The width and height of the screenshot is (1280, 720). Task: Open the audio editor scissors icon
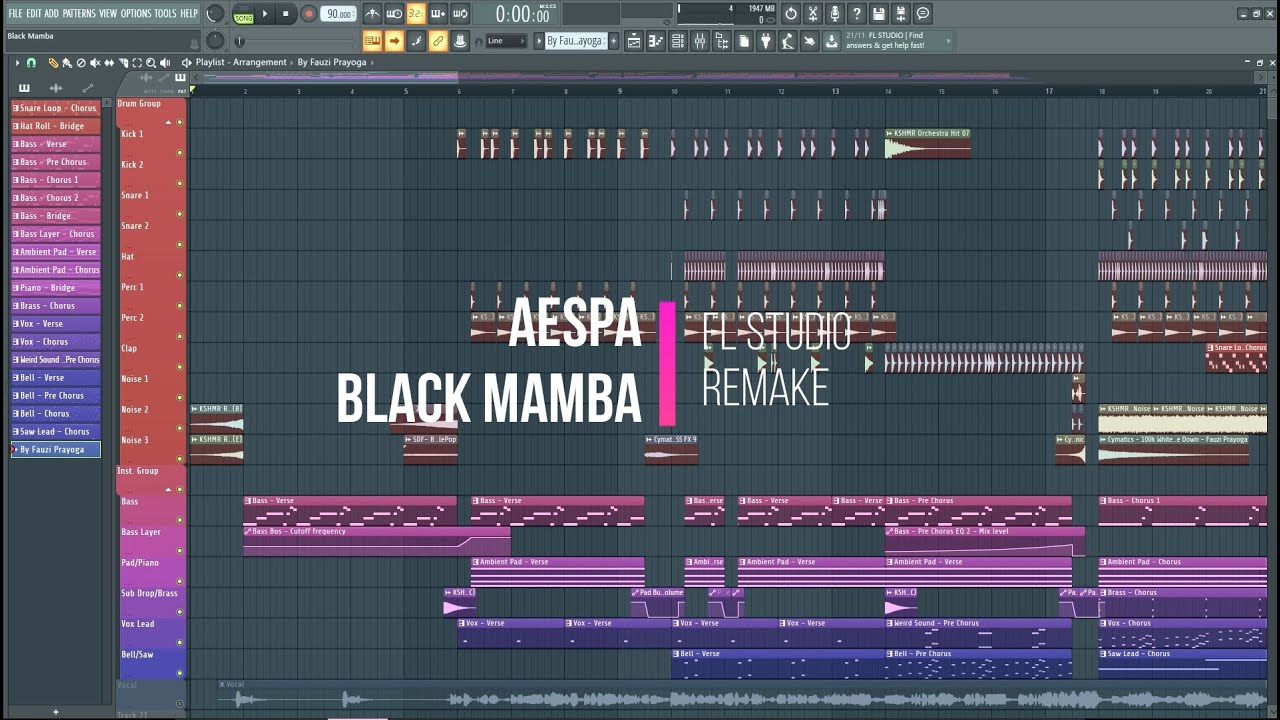coord(813,14)
